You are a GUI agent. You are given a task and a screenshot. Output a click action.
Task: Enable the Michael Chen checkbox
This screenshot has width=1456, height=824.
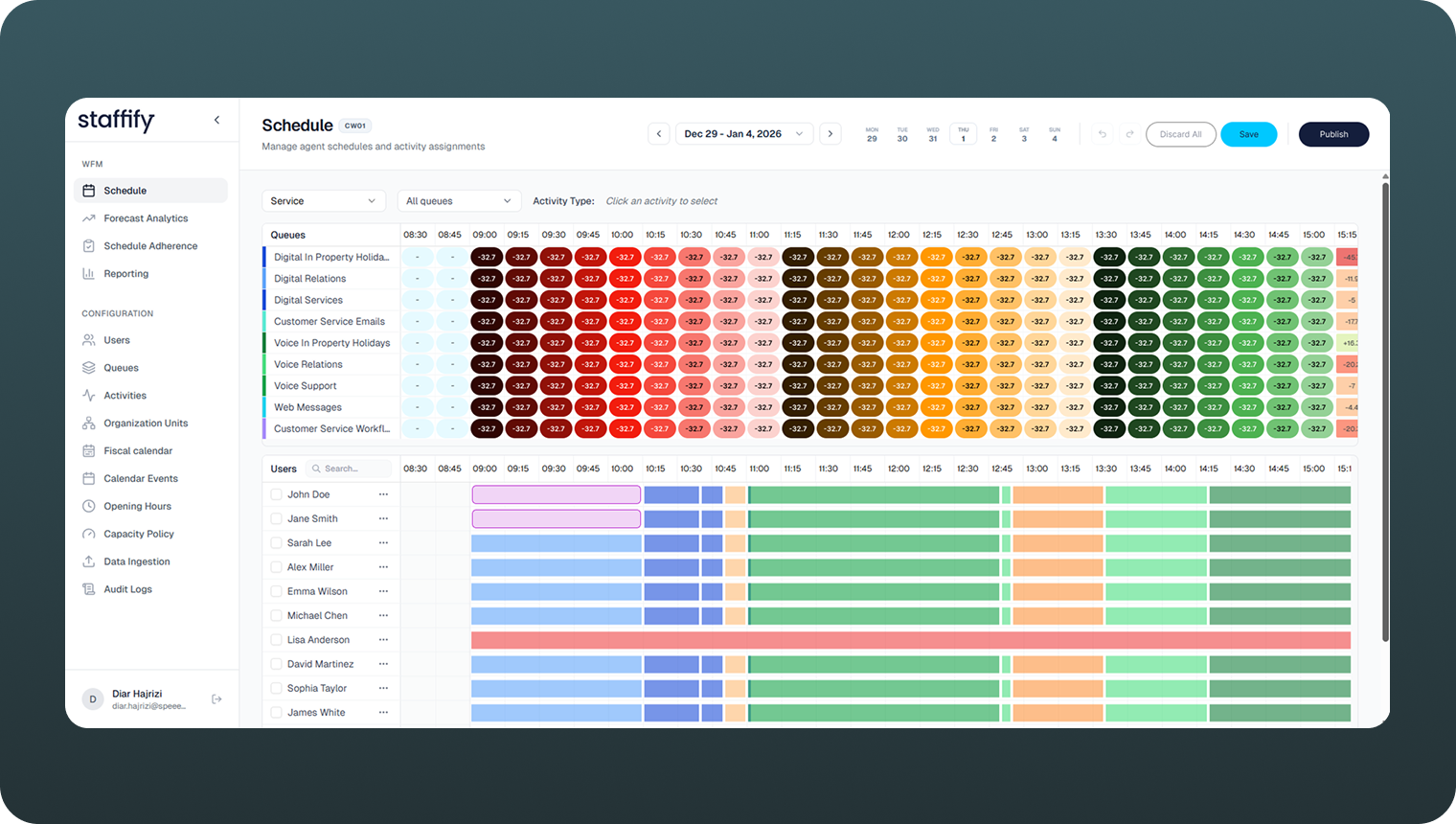[276, 616]
